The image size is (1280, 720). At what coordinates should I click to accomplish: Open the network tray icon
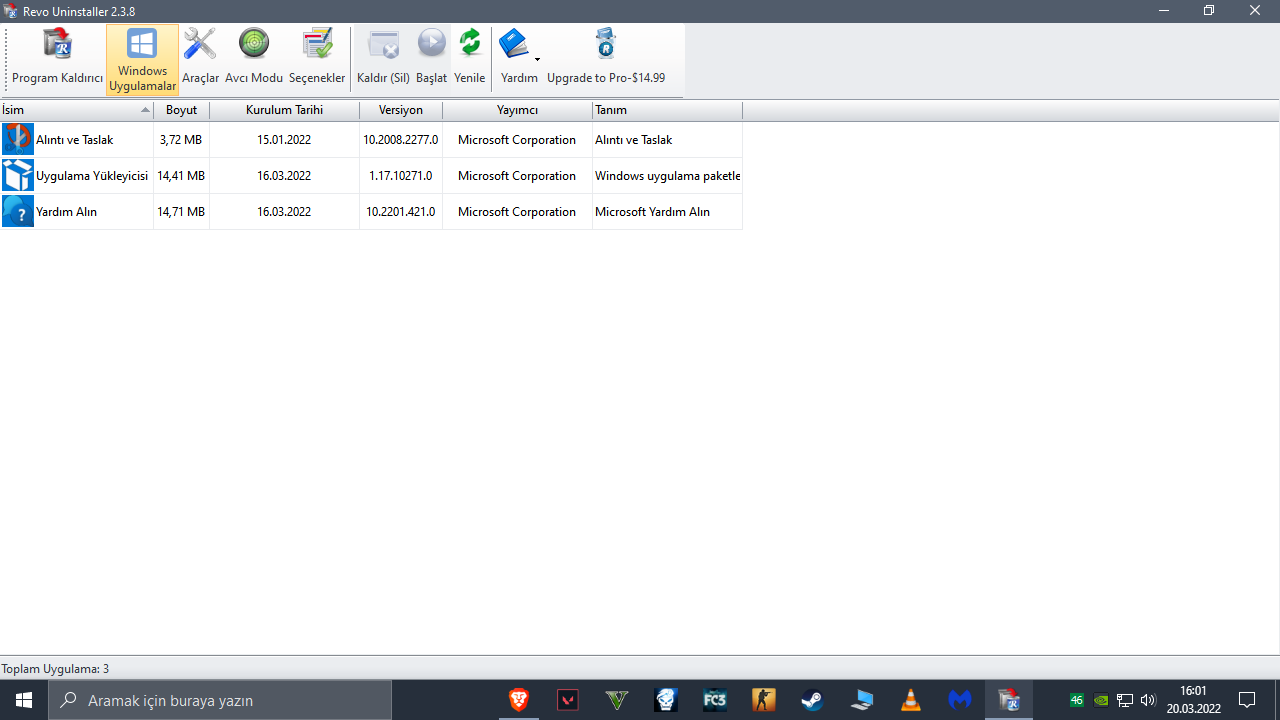(x=1125, y=700)
